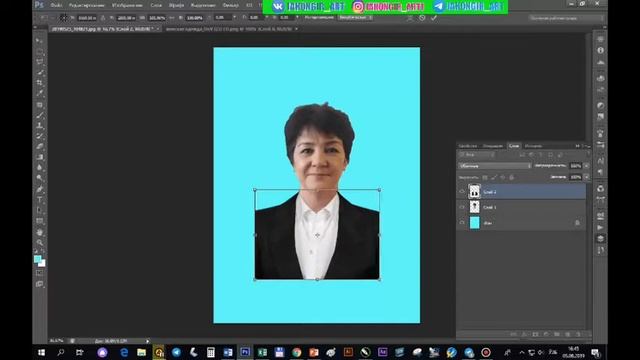Hide Фон layer visibility eye

pyautogui.click(x=462, y=223)
